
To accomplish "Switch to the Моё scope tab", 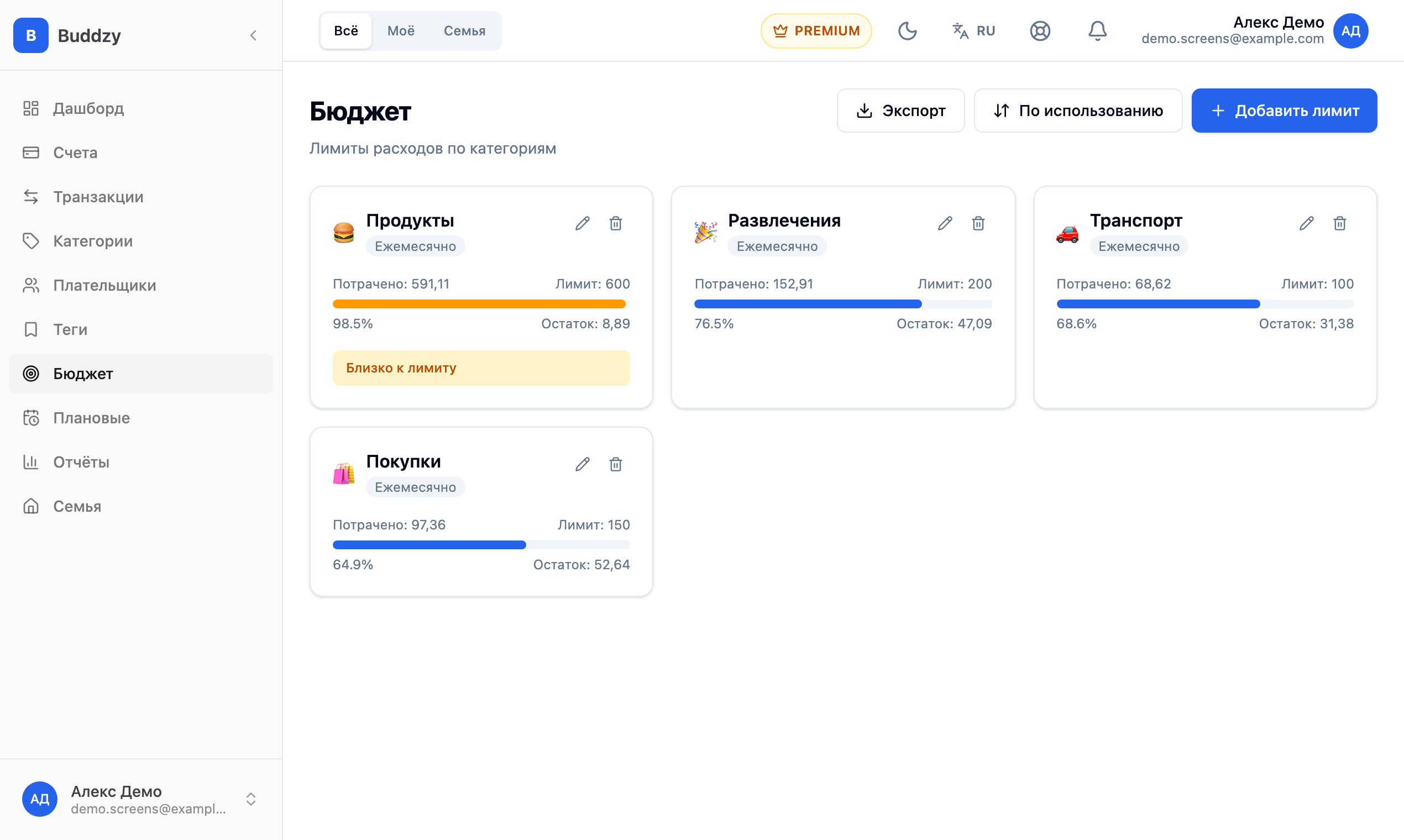I will (x=401, y=30).
